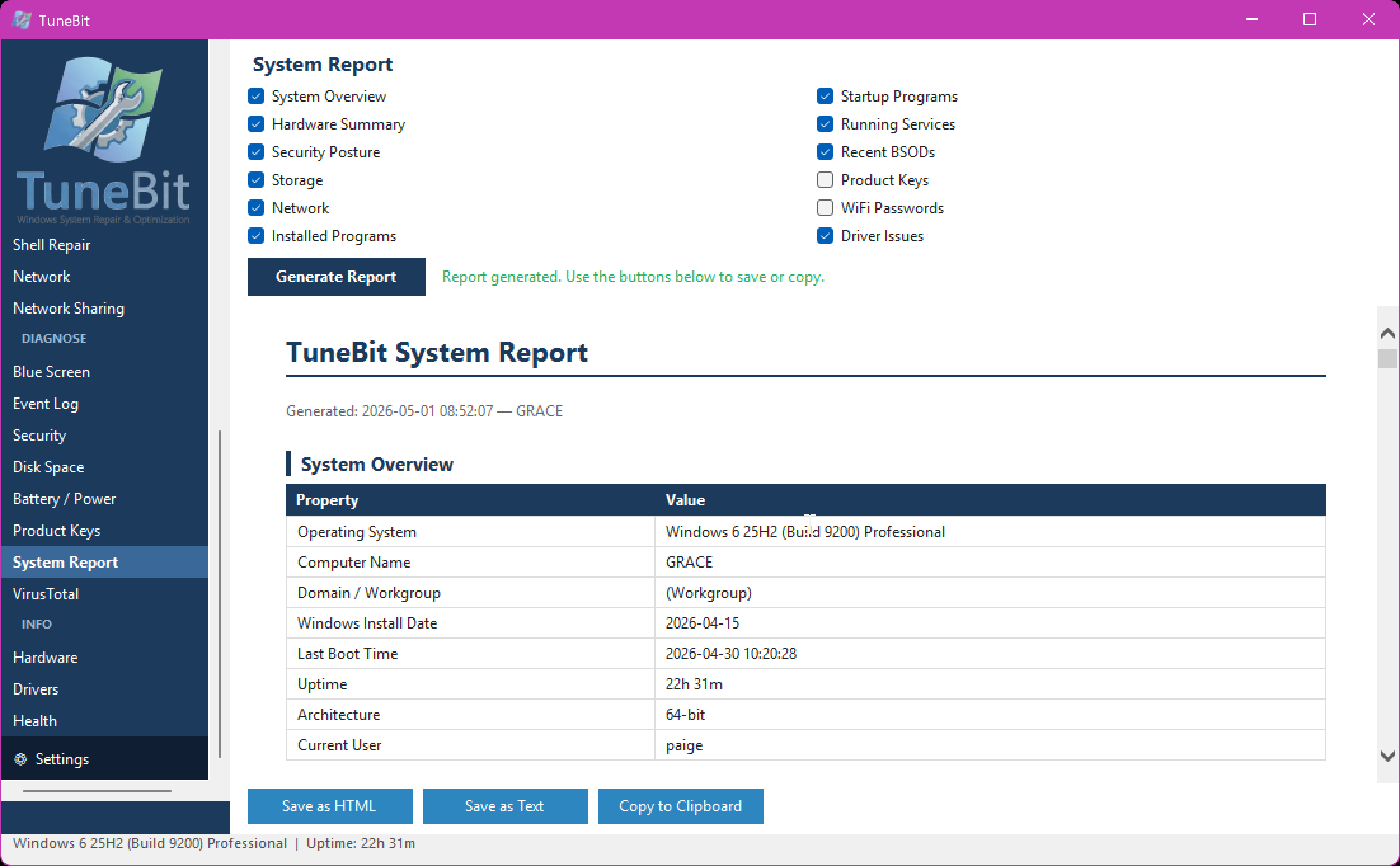Click the DIAGNOSE section label

tap(54, 338)
